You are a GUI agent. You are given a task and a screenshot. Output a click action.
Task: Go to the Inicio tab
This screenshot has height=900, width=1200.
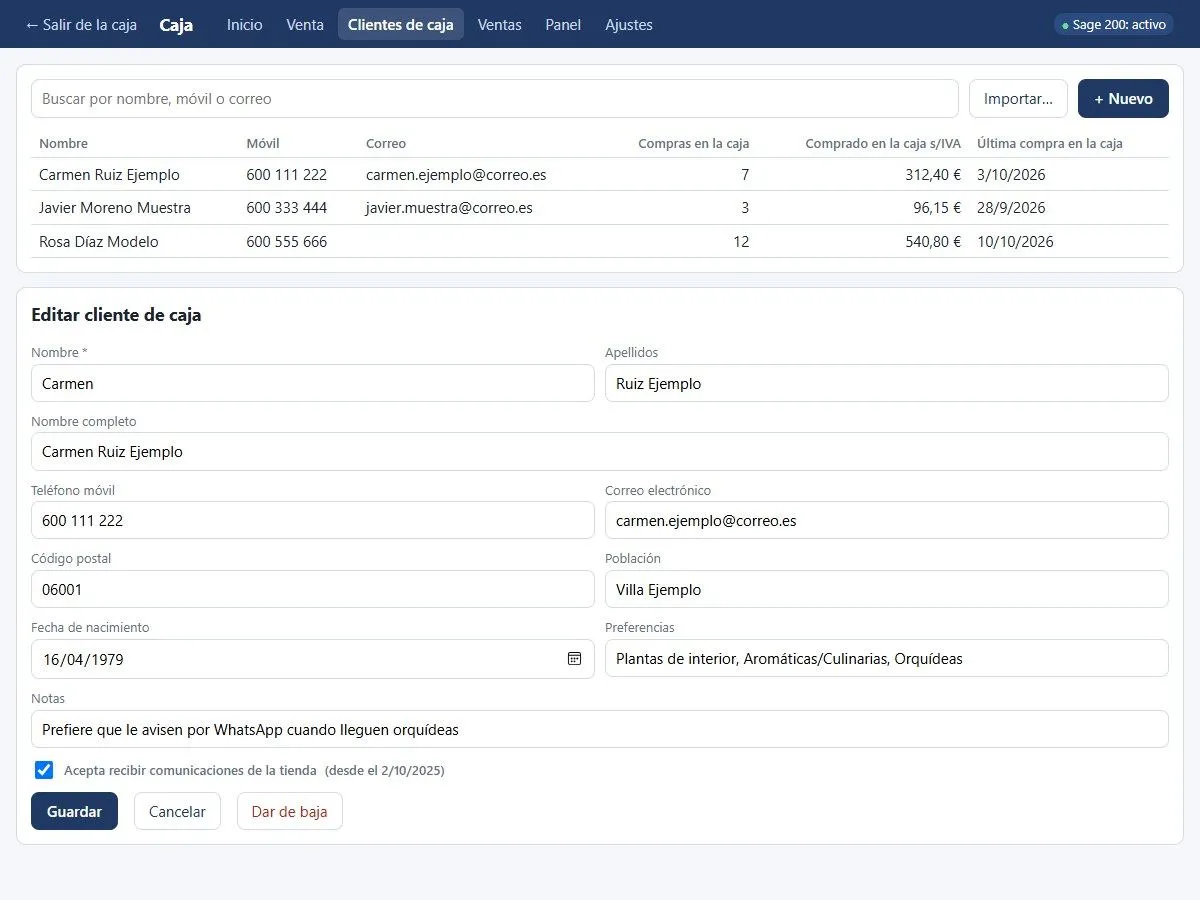point(244,25)
